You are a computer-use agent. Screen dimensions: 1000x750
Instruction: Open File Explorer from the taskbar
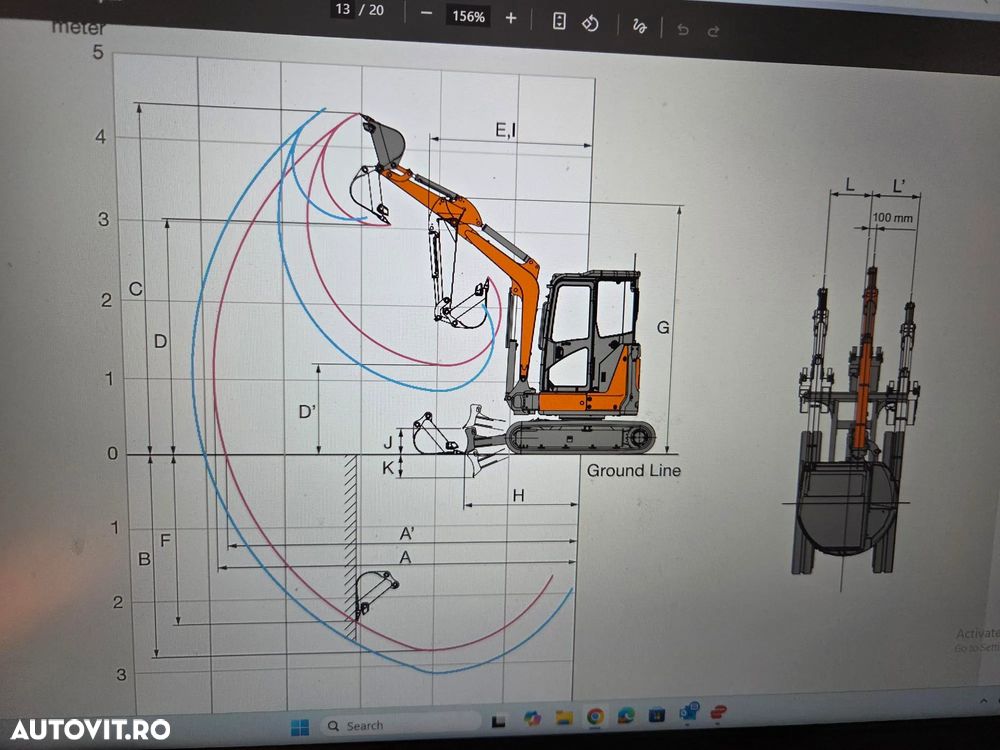click(x=564, y=717)
